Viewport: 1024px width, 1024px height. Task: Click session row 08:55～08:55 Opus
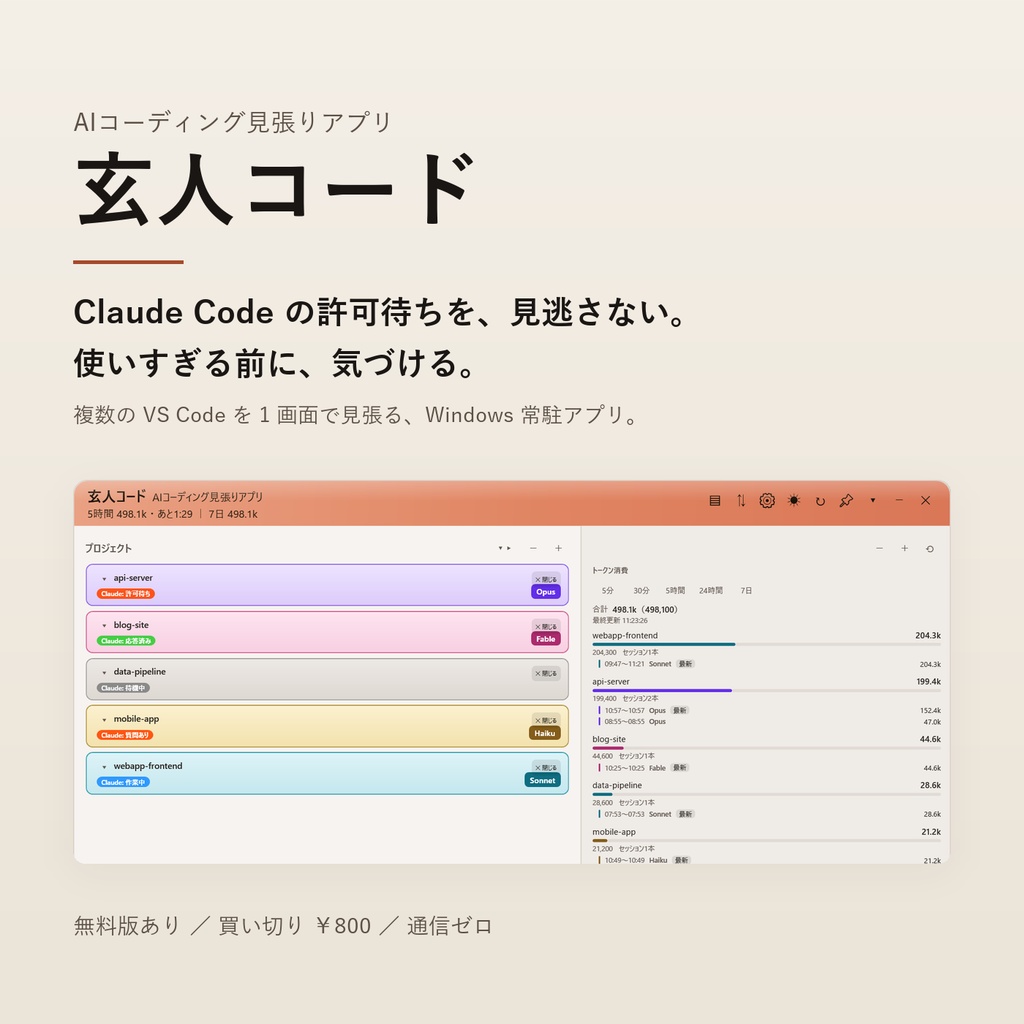click(x=769, y=722)
